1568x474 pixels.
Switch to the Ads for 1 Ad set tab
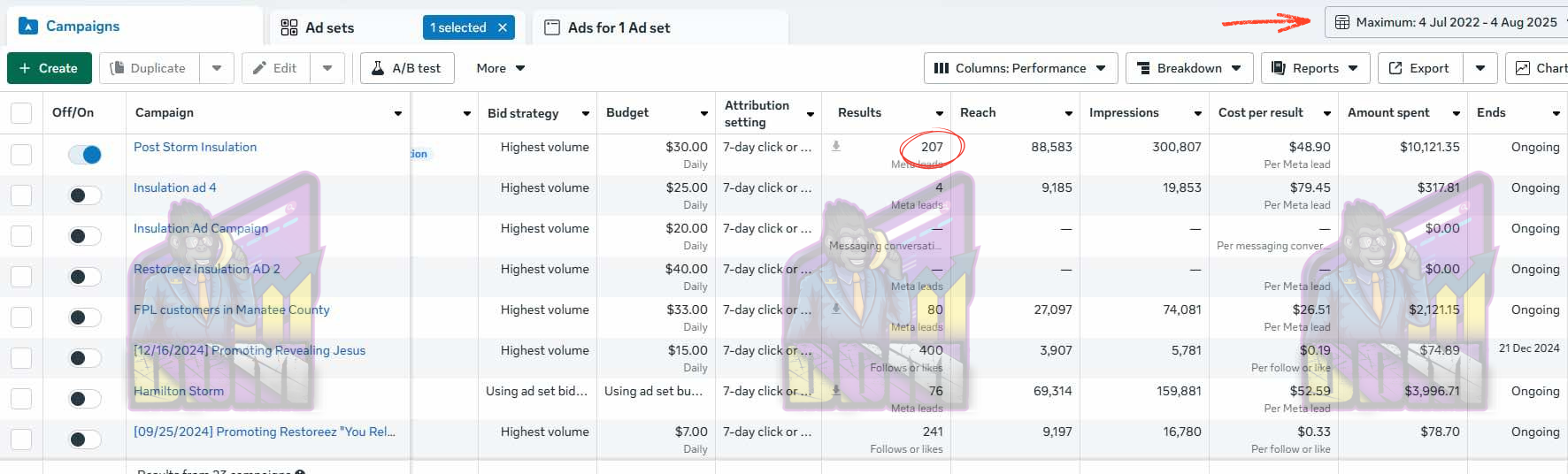coord(619,27)
